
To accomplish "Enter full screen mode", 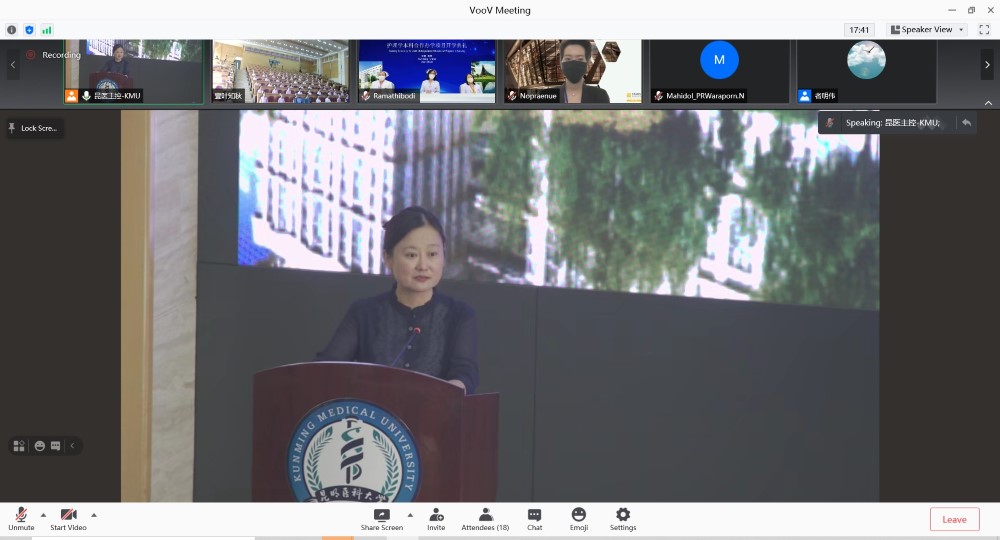I will click(x=984, y=30).
